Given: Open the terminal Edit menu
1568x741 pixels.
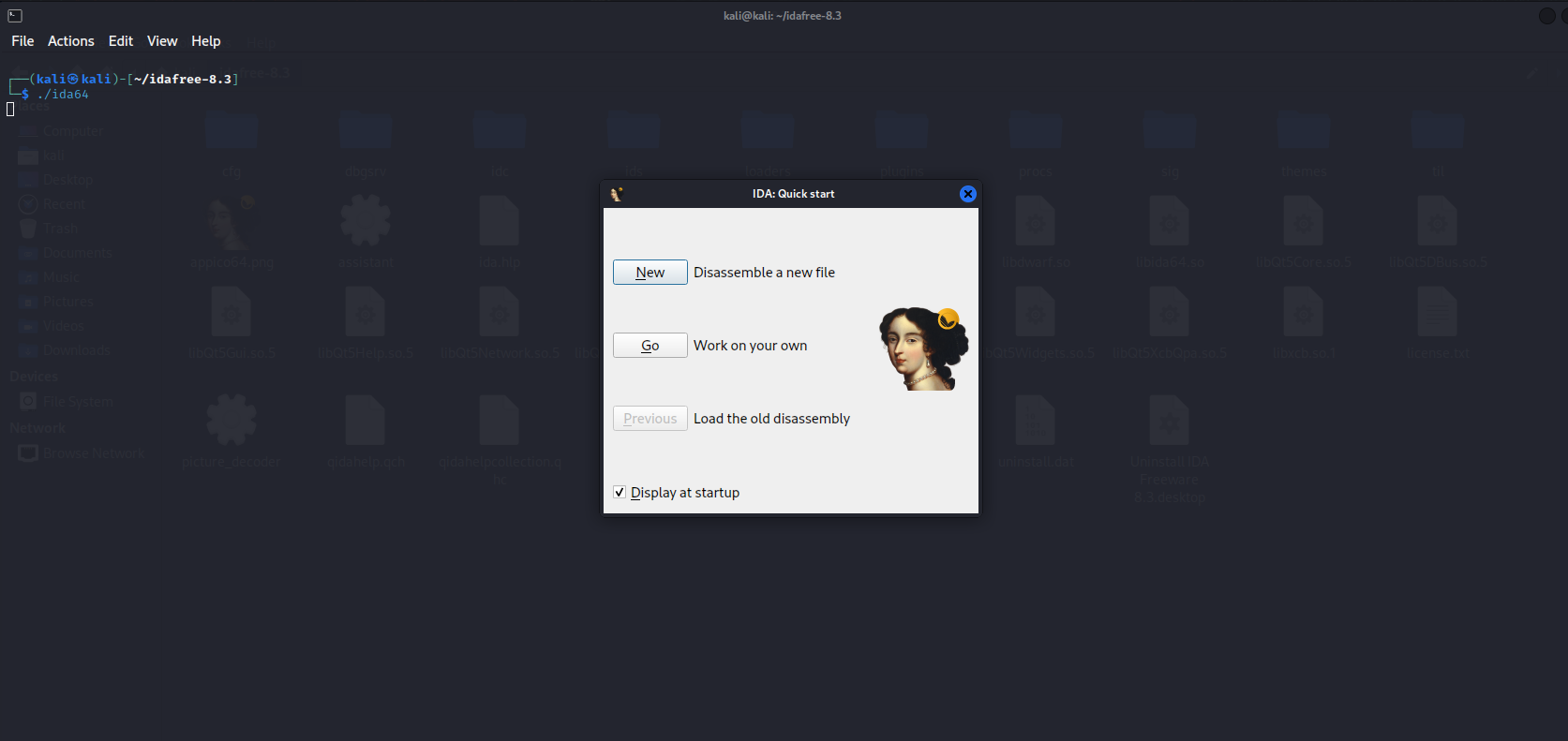Looking at the screenshot, I should (121, 41).
